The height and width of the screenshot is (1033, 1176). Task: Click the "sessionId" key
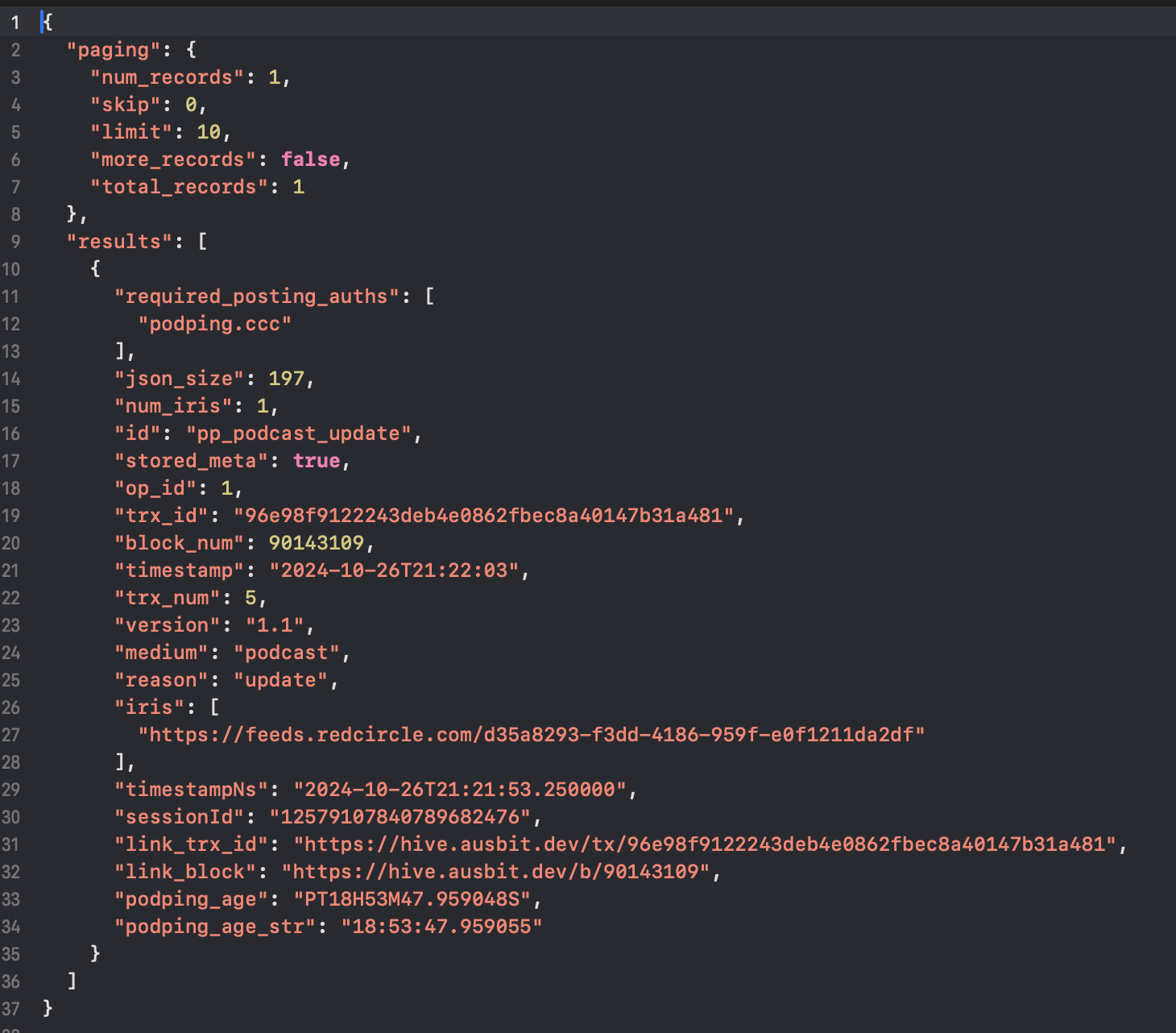pyautogui.click(x=180, y=817)
